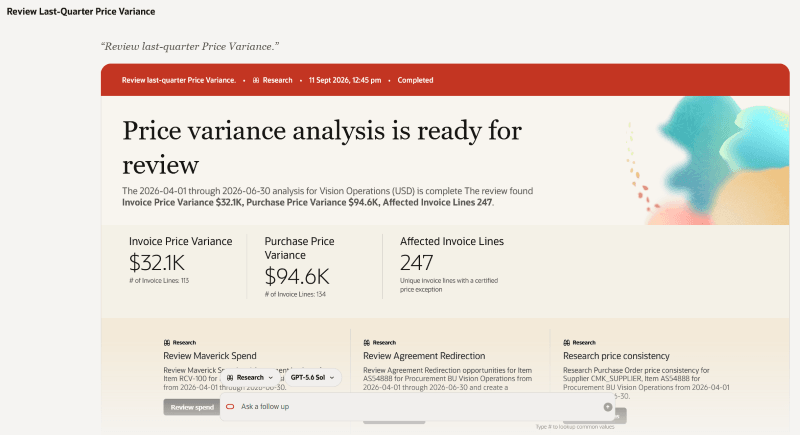Open the Research price consistency card title
Screen dimensions: 800x435
(x=616, y=356)
